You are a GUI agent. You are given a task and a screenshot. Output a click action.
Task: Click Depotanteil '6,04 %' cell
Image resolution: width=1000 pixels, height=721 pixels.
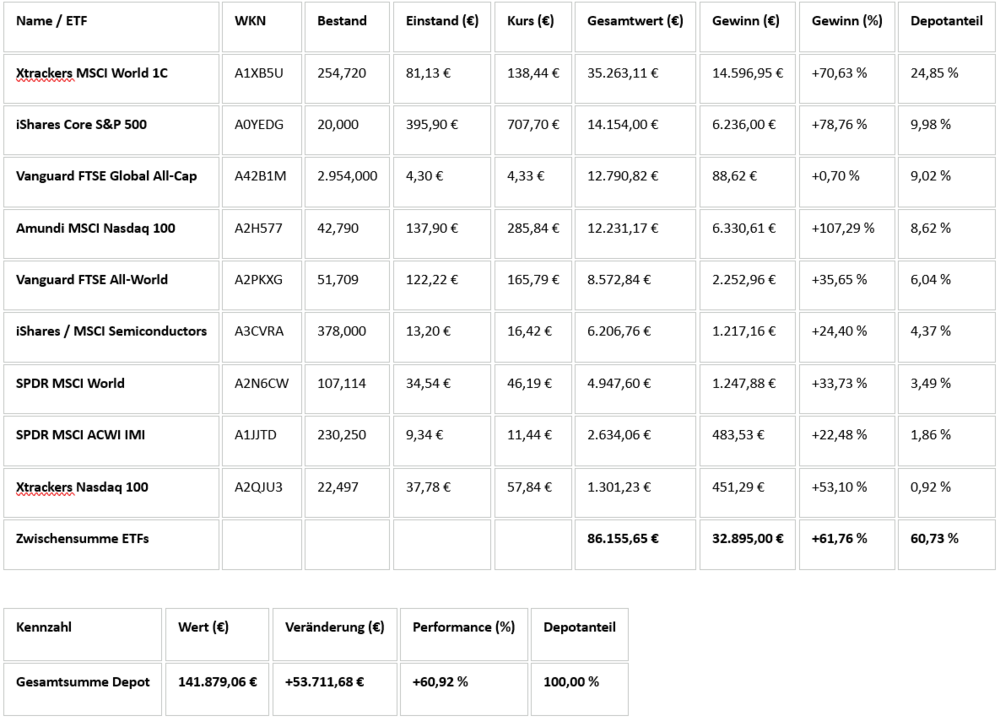click(946, 286)
